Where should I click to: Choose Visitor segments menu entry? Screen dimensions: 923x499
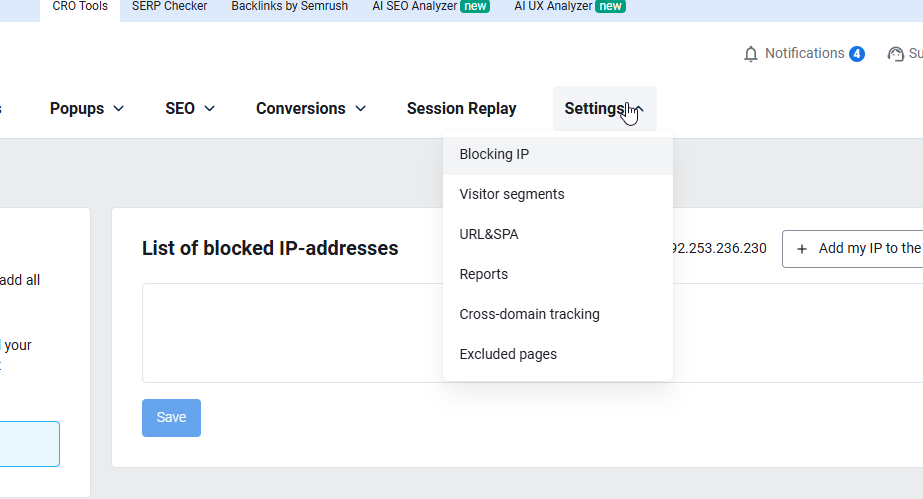[557, 194]
